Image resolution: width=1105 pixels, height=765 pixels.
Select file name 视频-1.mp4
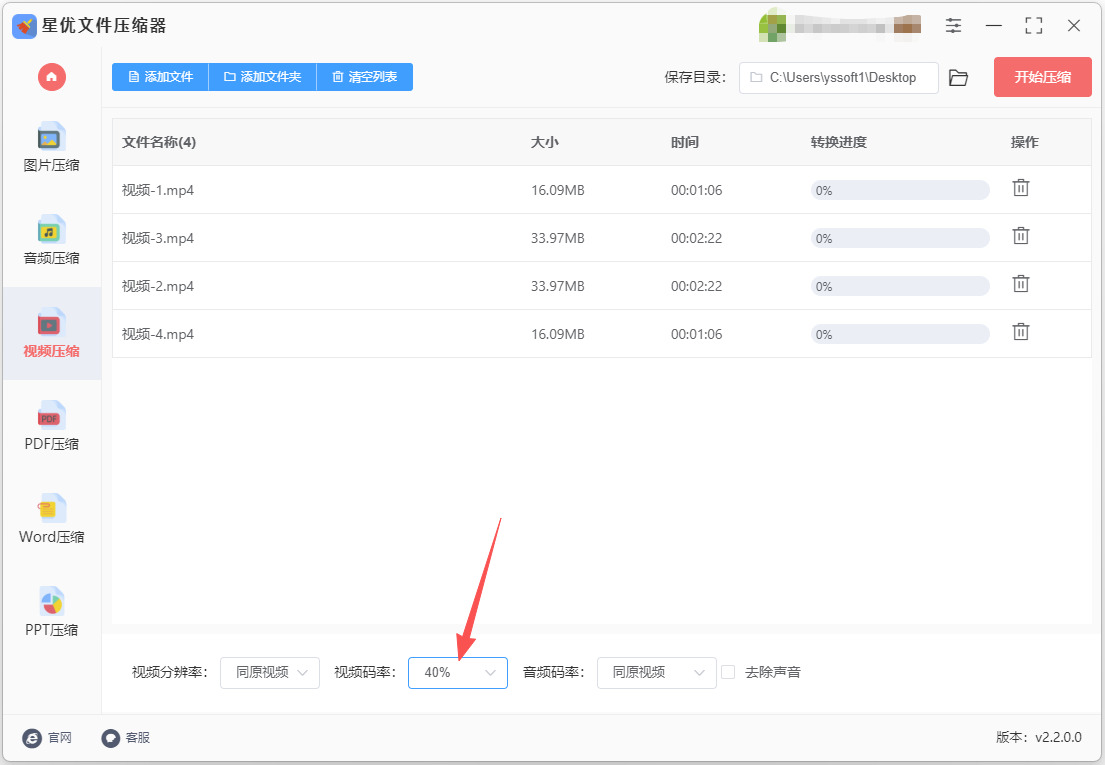[x=158, y=190]
